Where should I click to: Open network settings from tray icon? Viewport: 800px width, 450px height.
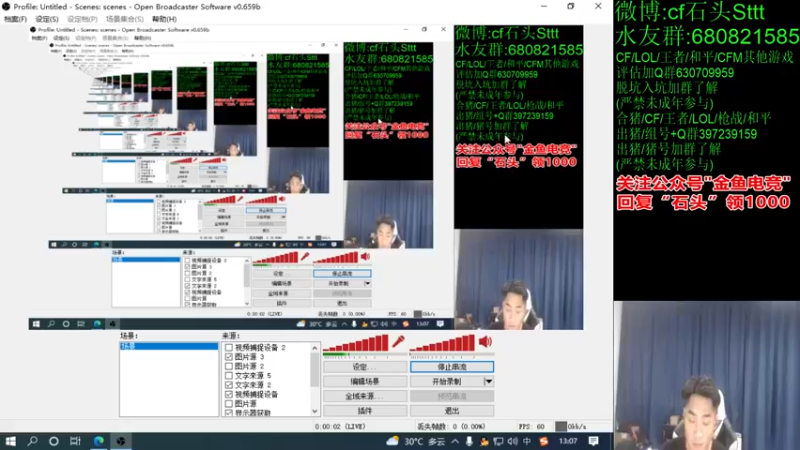[x=498, y=441]
